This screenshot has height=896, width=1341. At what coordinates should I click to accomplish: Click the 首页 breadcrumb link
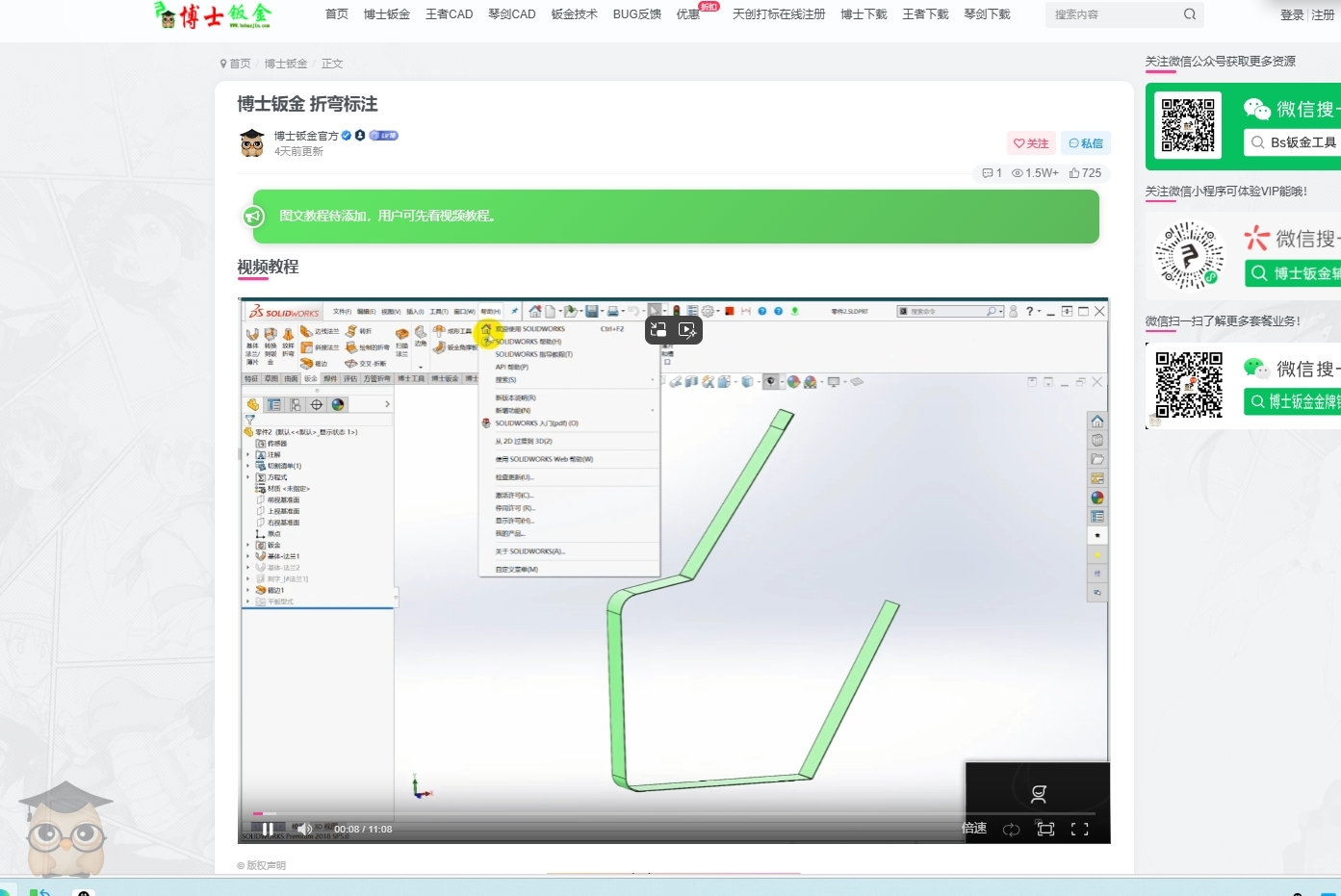click(240, 64)
